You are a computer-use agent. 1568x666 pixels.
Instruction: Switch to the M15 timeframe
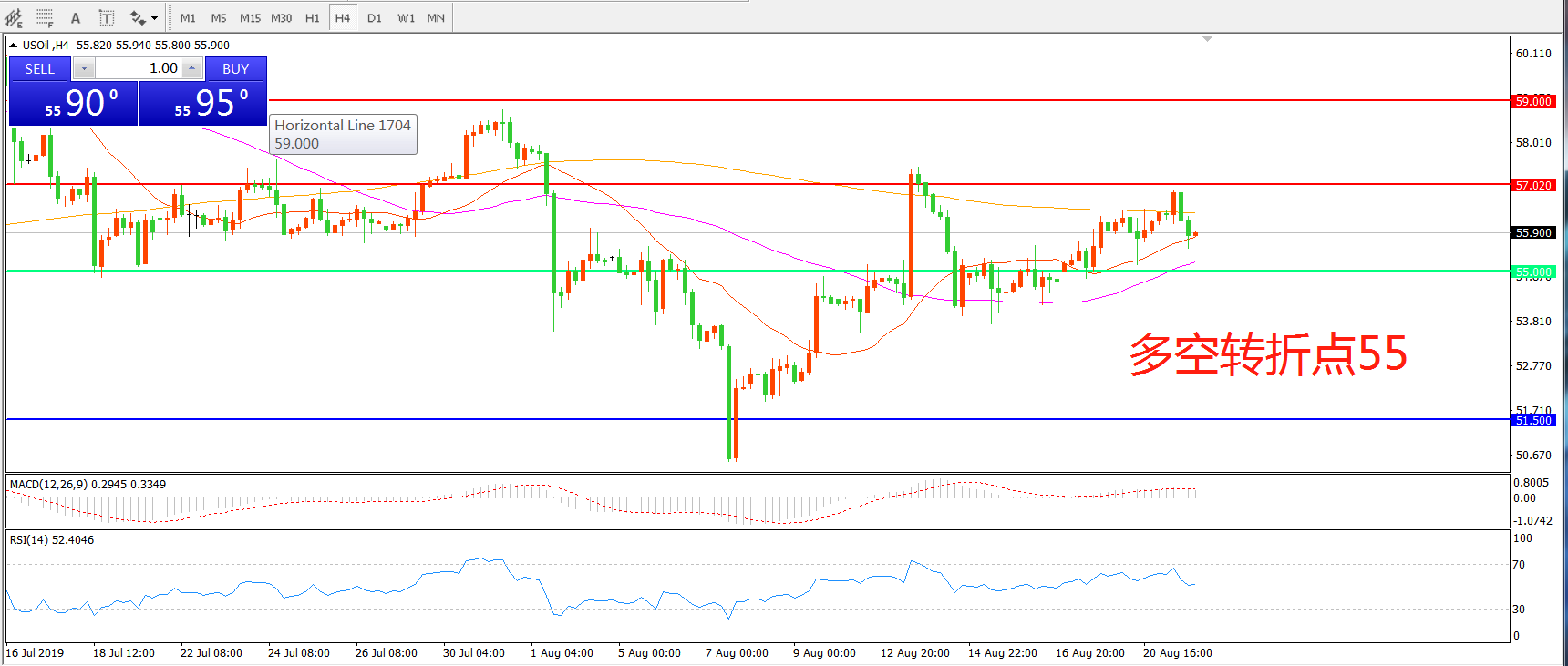(250, 17)
